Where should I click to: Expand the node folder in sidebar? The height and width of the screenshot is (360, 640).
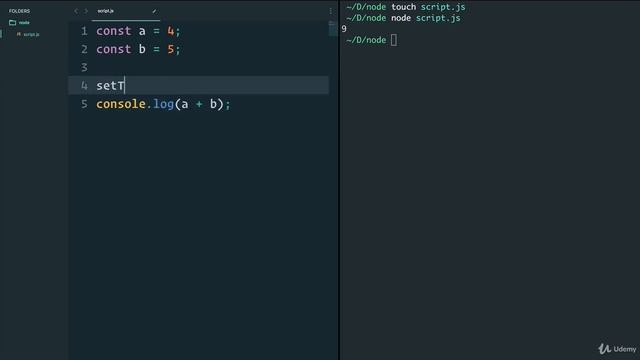pyautogui.click(x=24, y=23)
